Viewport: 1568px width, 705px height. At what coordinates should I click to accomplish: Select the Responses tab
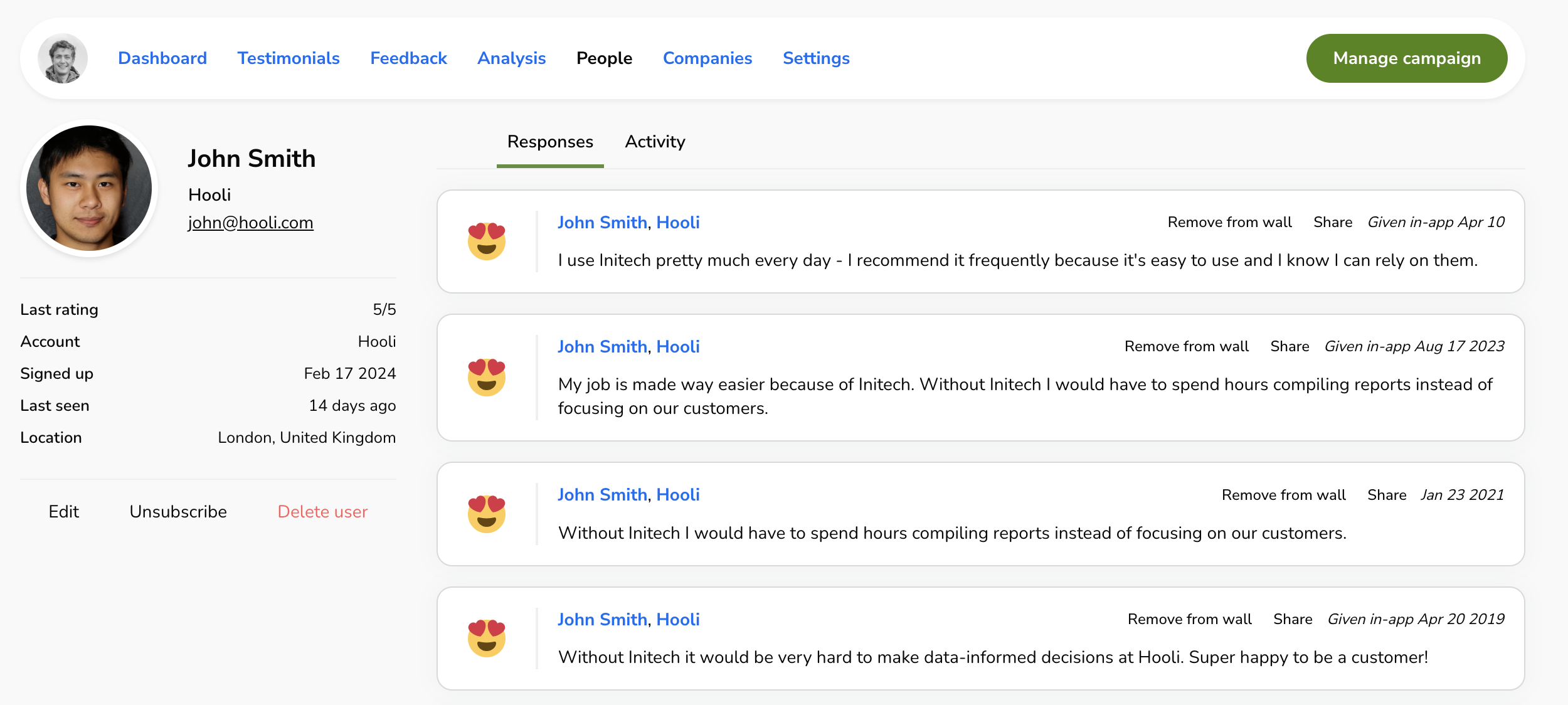coord(550,142)
